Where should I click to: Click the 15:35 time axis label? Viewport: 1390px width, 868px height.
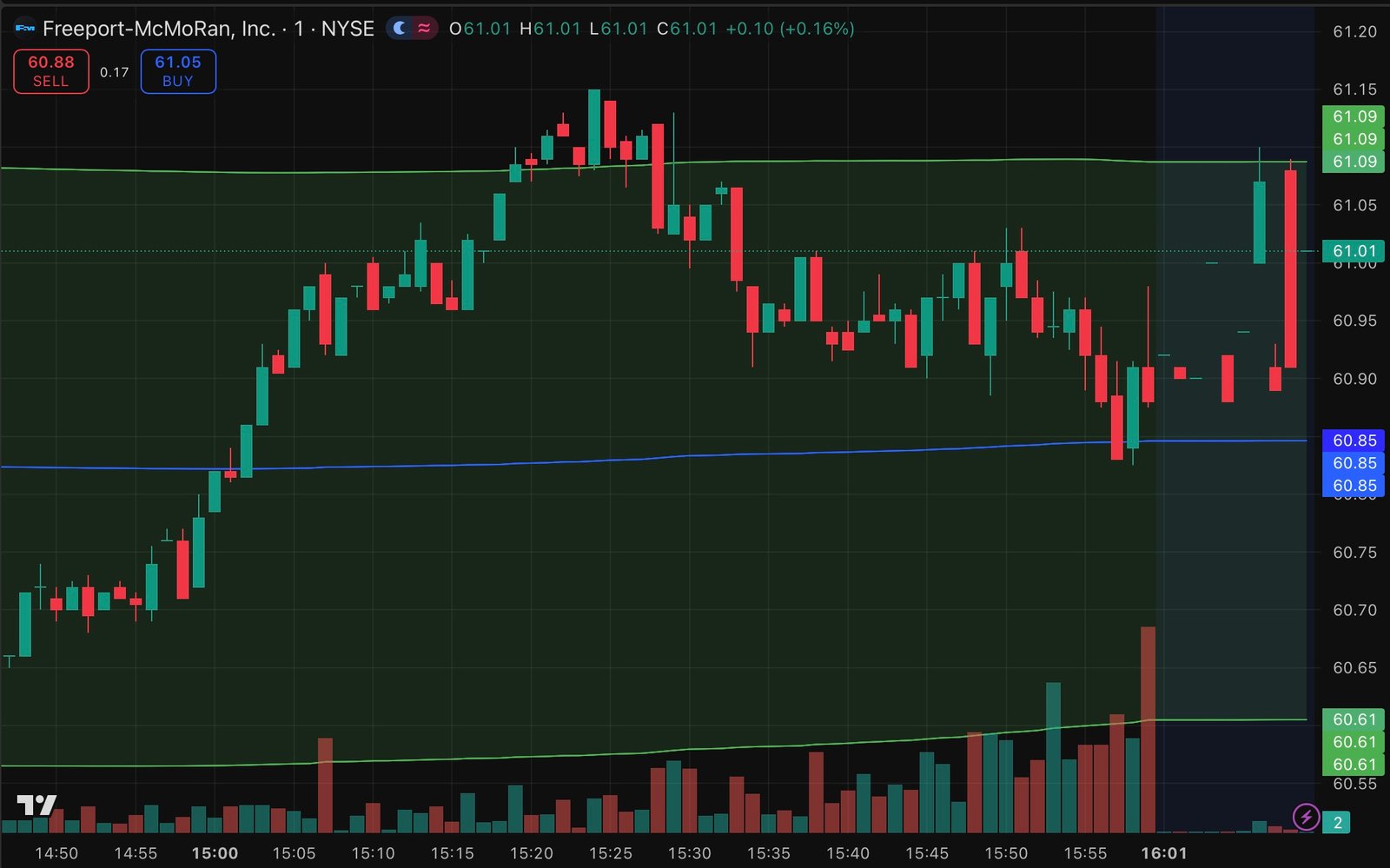tap(768, 853)
